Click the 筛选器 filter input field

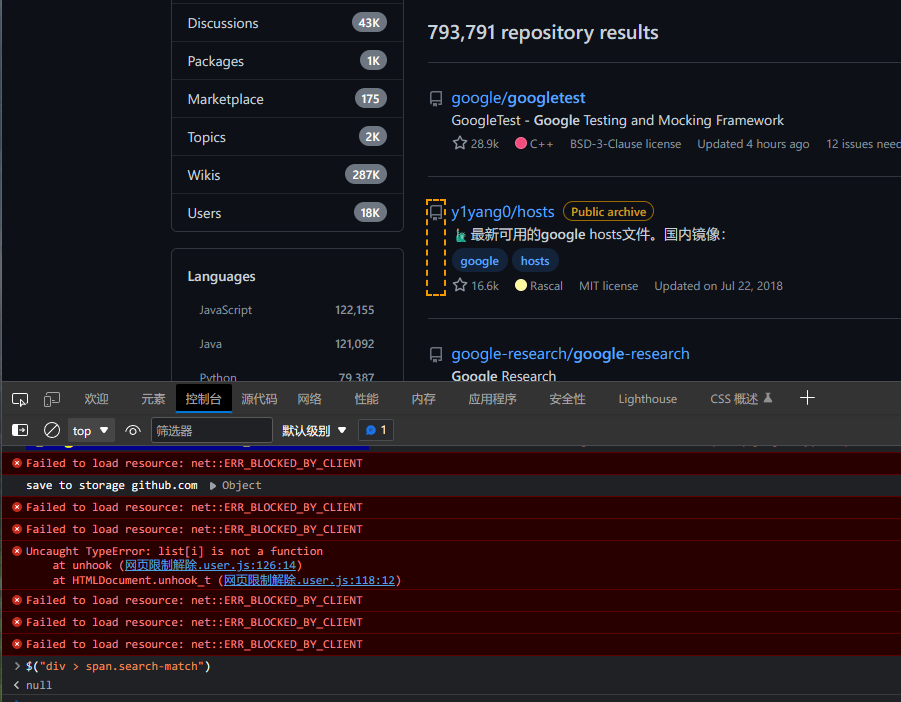[x=211, y=430]
